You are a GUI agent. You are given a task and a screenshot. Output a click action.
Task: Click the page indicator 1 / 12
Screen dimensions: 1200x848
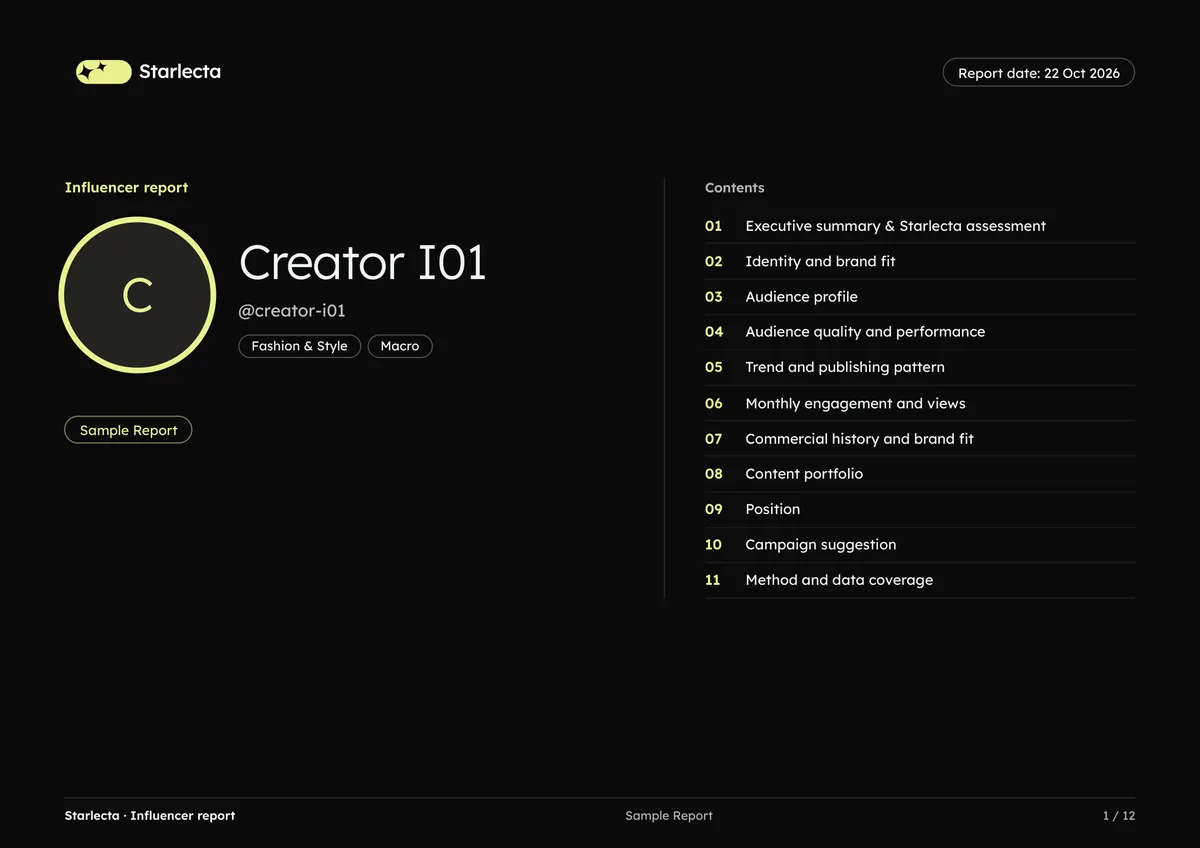pyautogui.click(x=1119, y=816)
